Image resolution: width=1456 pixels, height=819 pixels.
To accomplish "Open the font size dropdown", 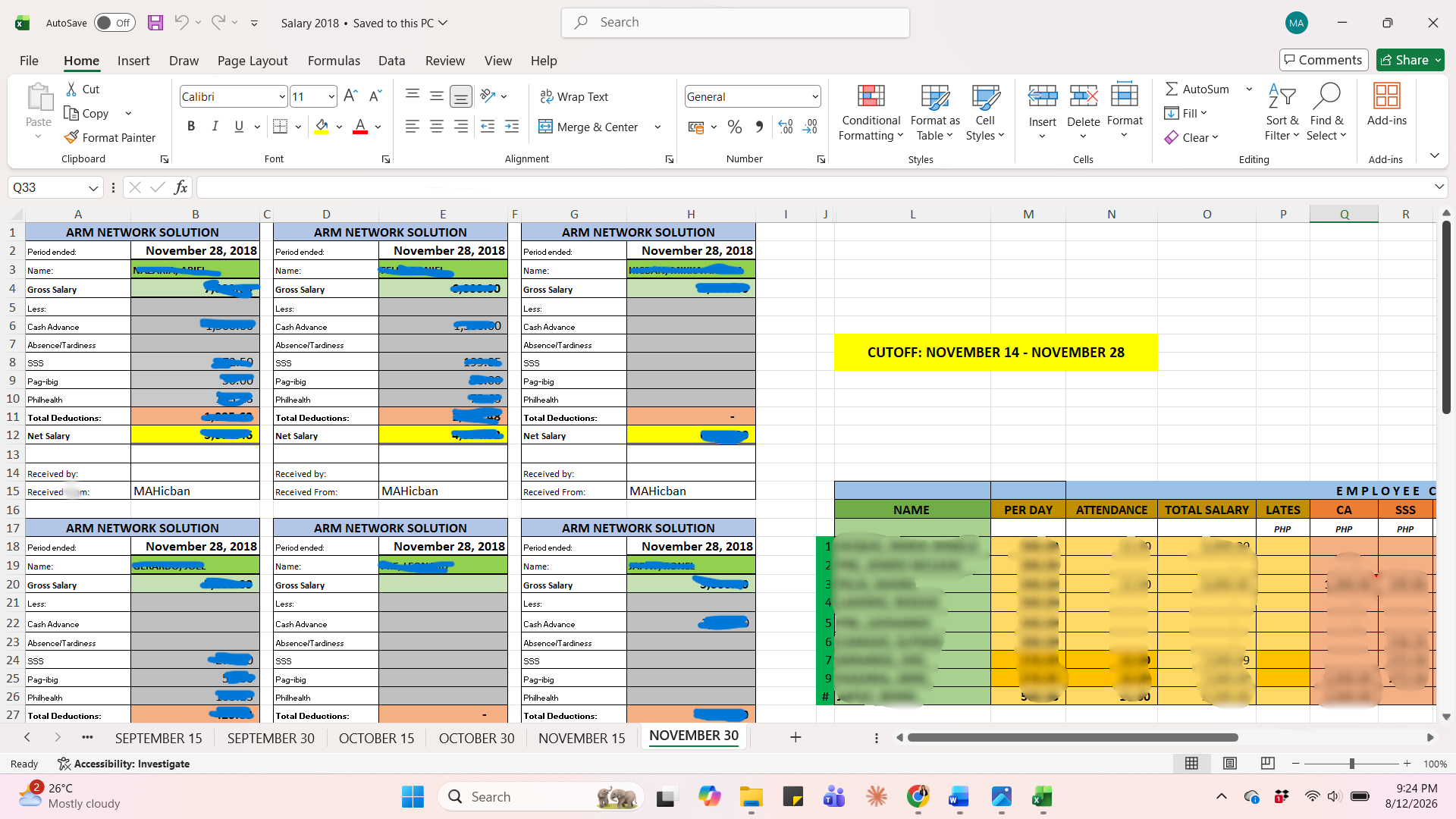I will (x=331, y=96).
